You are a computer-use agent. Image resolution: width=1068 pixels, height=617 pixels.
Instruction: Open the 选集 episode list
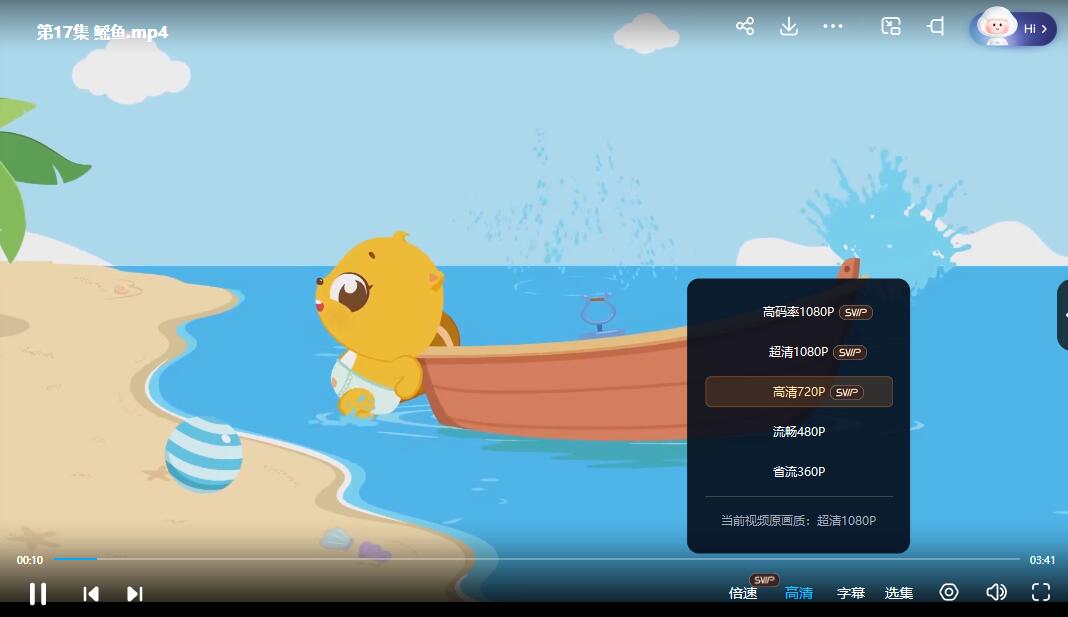click(x=898, y=593)
